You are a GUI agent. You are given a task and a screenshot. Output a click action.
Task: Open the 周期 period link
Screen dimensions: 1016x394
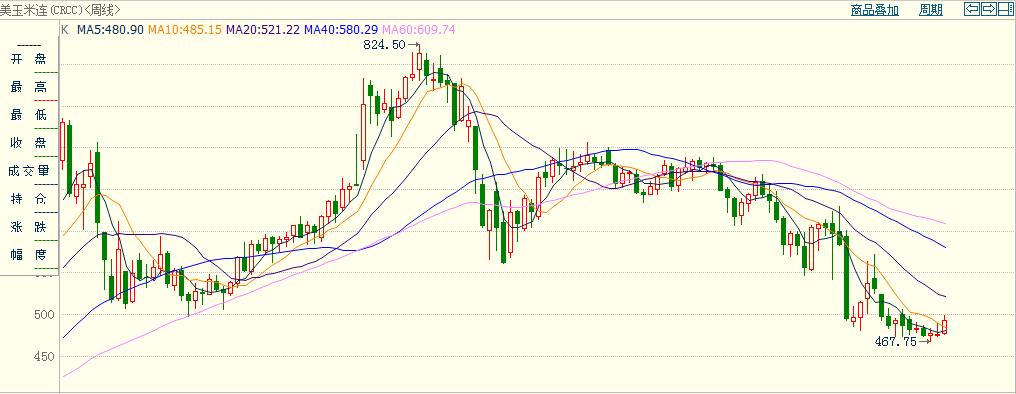pyautogui.click(x=930, y=10)
